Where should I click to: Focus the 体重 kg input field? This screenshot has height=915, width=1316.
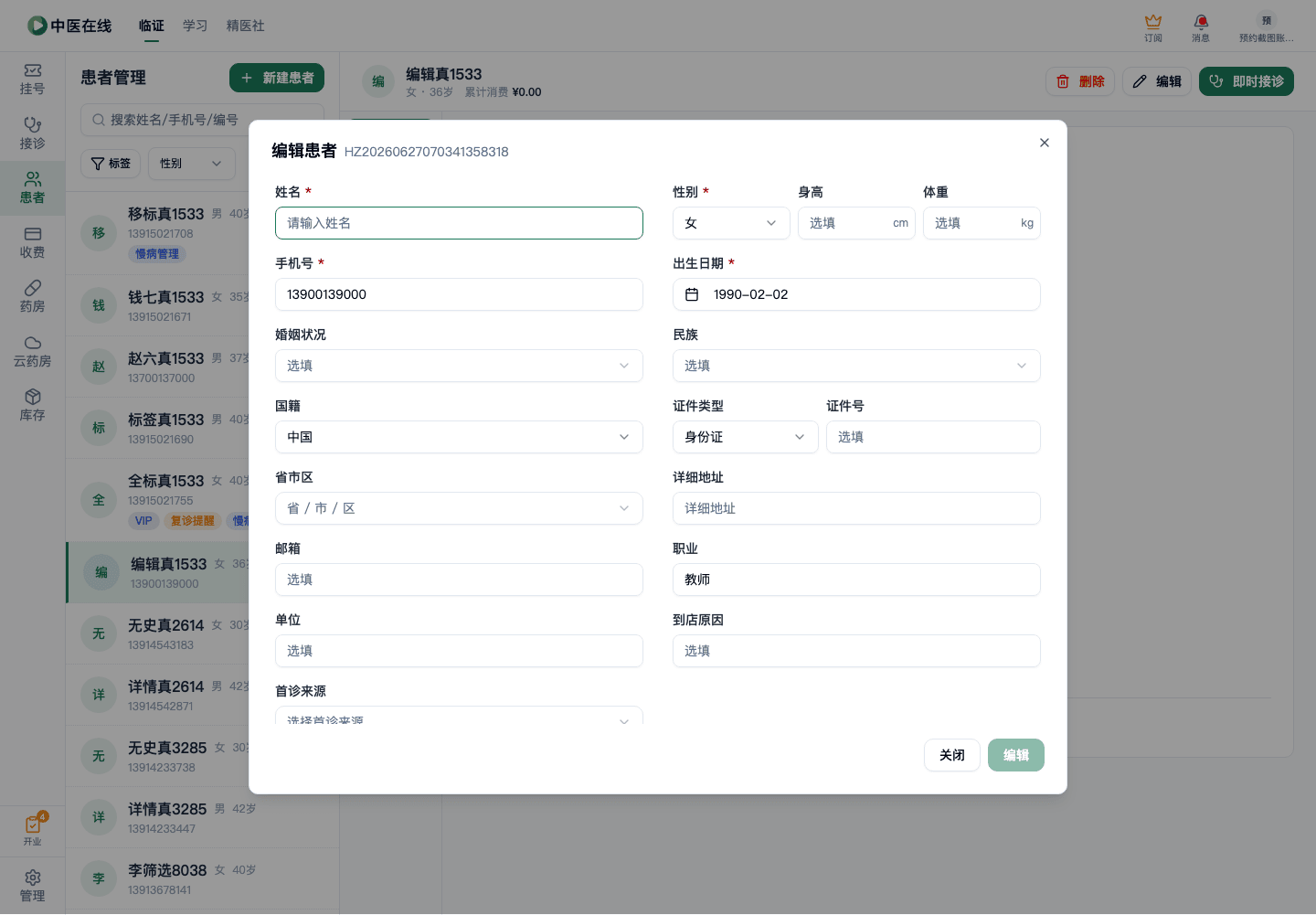(x=982, y=223)
